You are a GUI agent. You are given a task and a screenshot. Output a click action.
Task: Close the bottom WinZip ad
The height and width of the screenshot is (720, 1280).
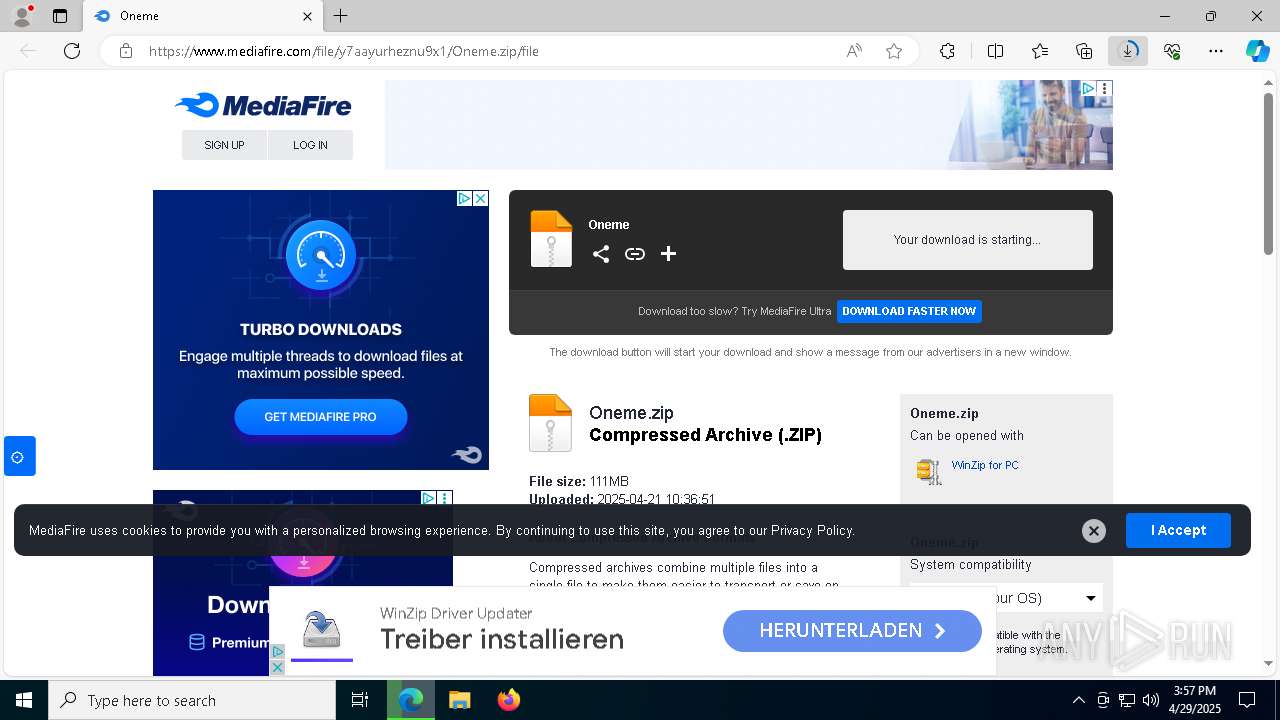coord(278,667)
